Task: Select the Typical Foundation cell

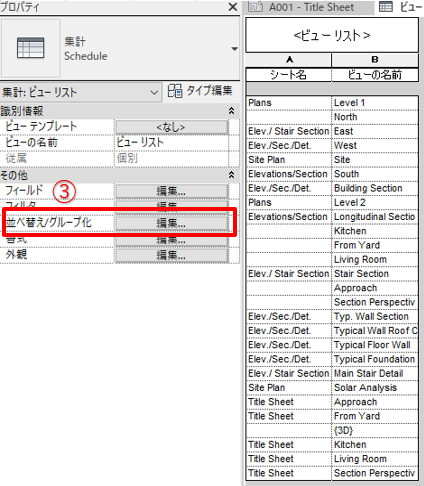Action: [375, 359]
